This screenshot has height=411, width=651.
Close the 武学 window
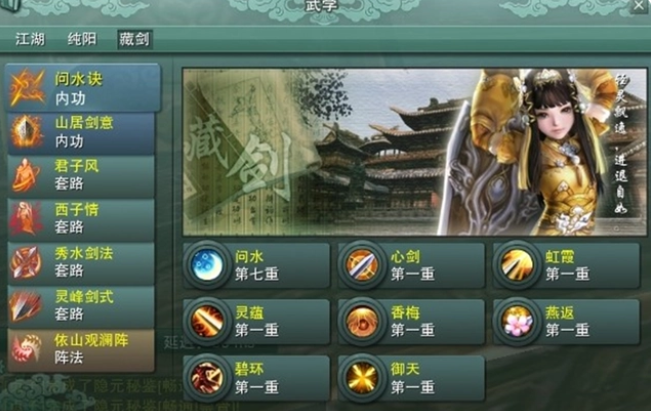click(639, 6)
